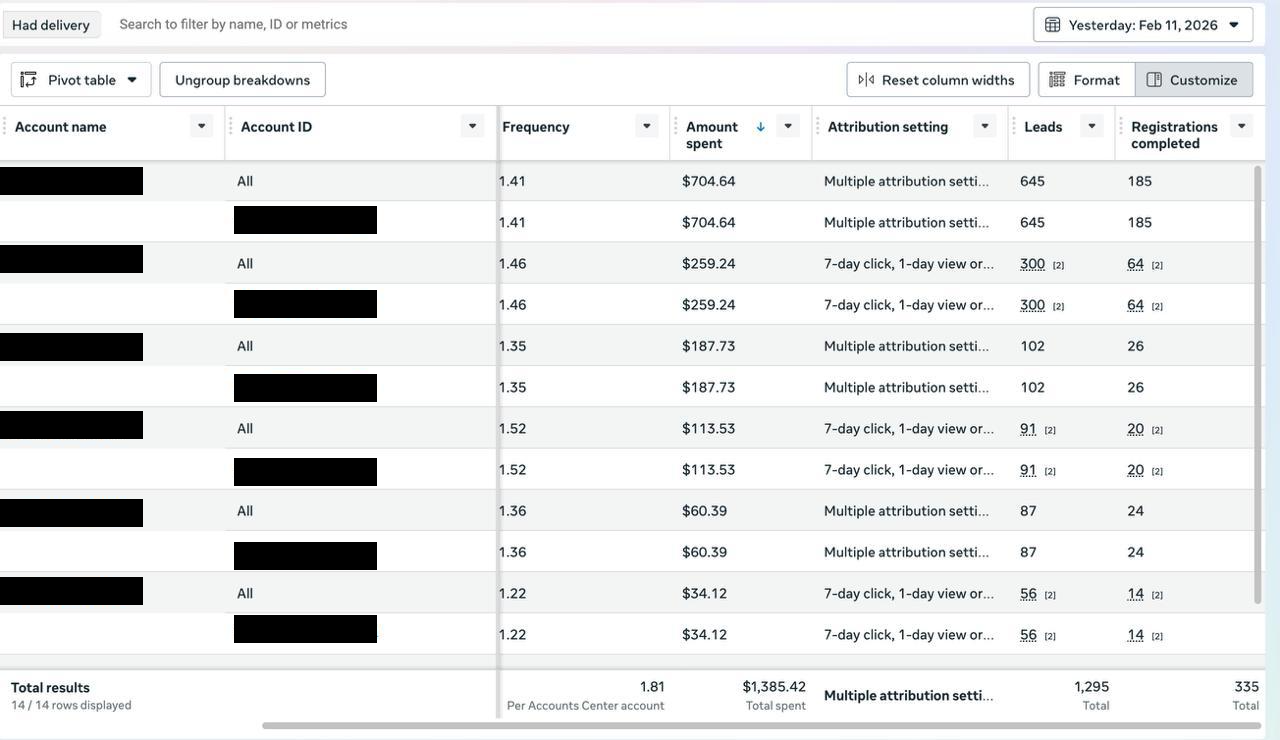Open the Attribution setting column dropdown
This screenshot has height=740, width=1280.
pos(984,126)
